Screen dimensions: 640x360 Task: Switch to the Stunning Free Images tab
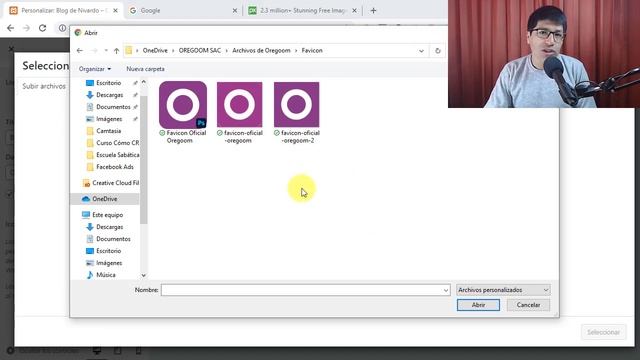303,11
